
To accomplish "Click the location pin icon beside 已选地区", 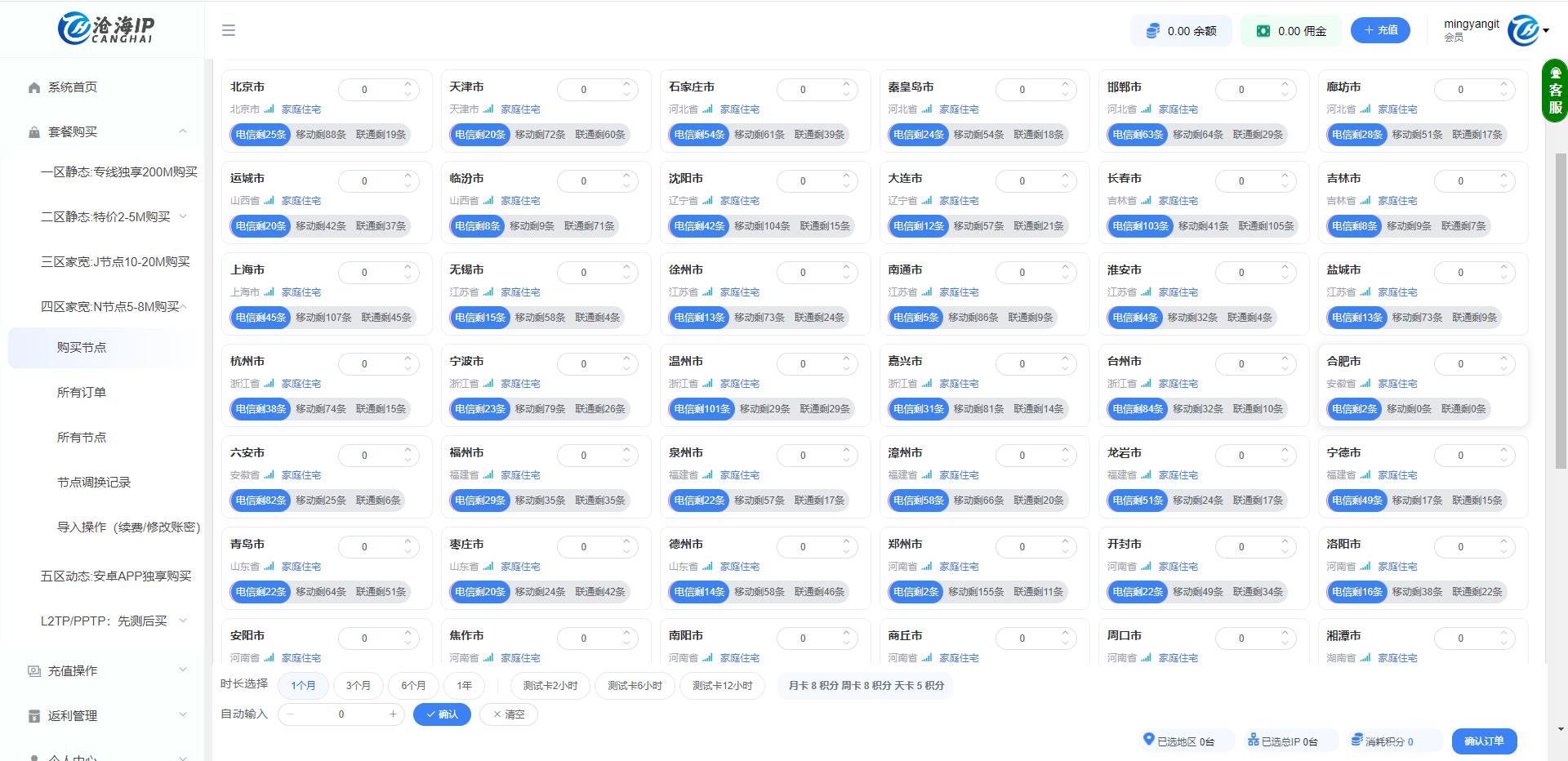I will pos(1150,741).
